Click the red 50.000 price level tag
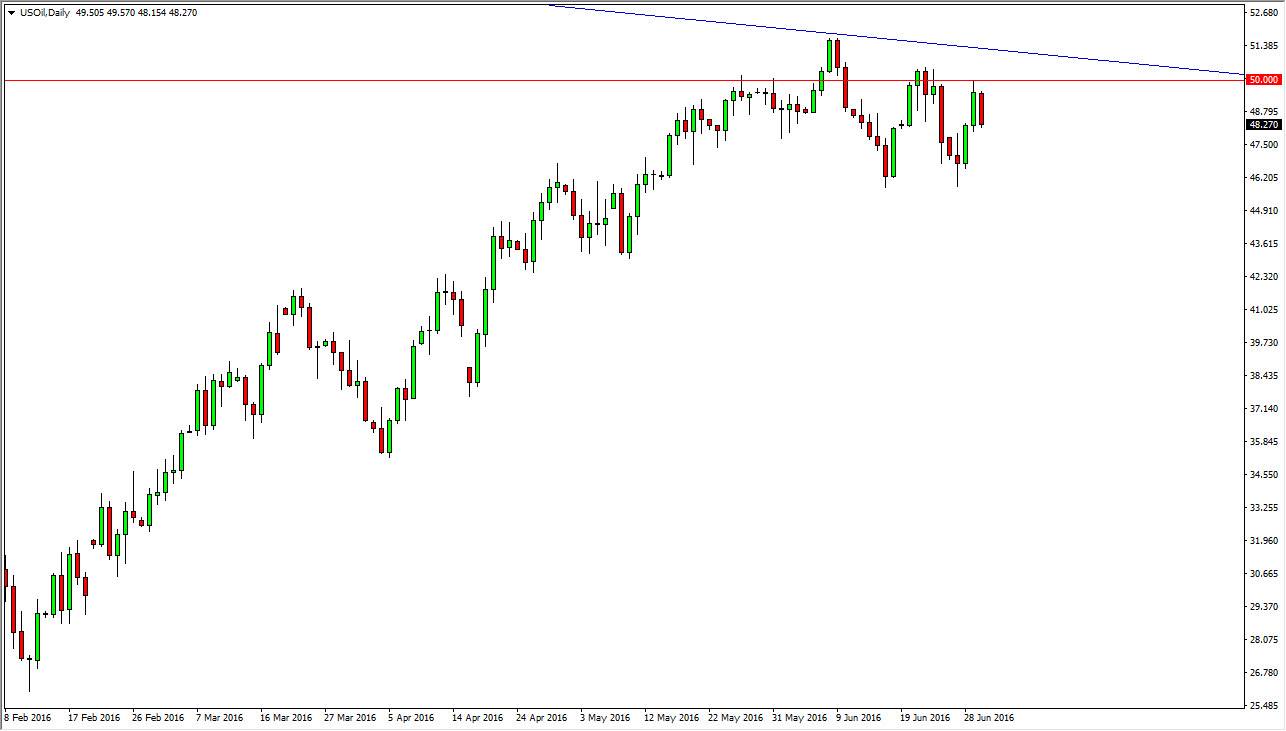The width and height of the screenshot is (1286, 731). click(x=1263, y=79)
